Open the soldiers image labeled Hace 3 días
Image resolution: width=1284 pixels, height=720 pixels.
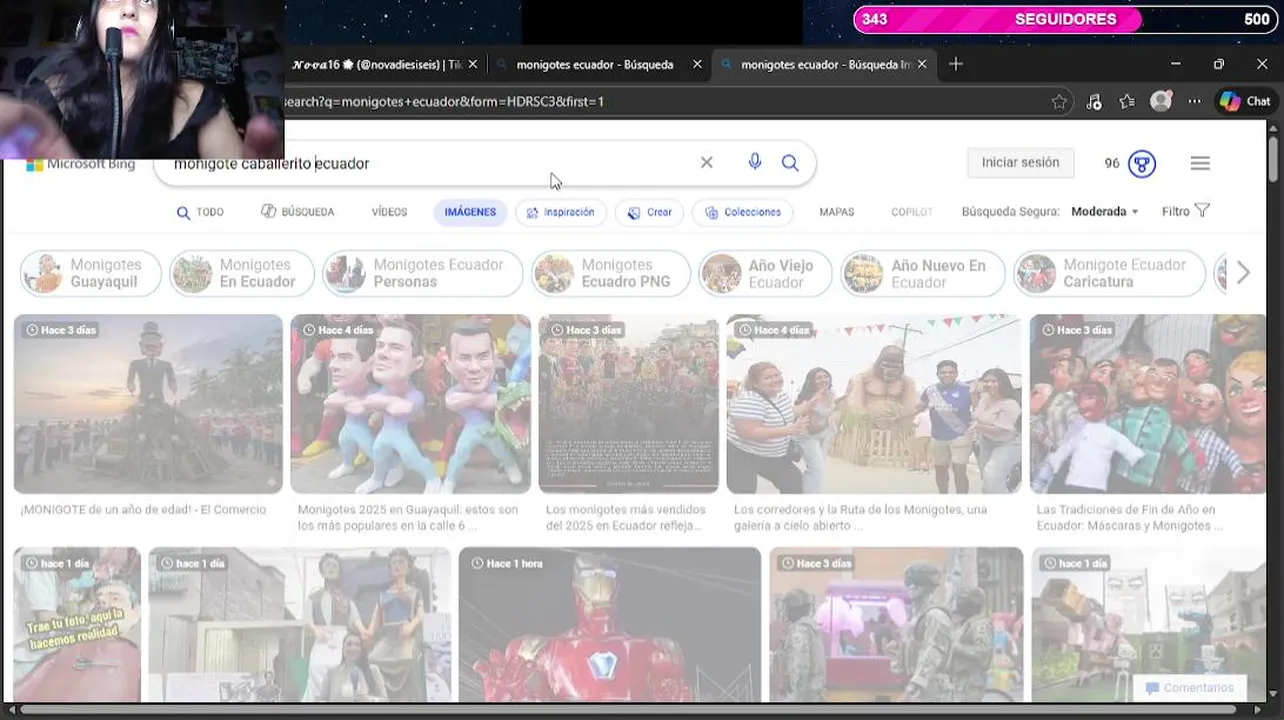click(896, 624)
